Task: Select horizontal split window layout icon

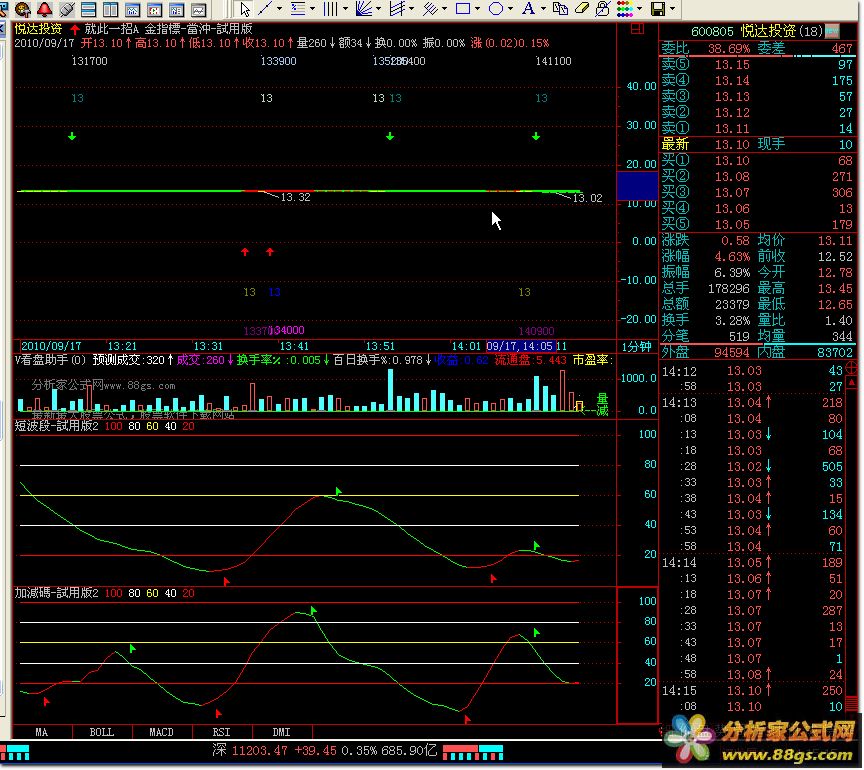Action: click(x=88, y=9)
